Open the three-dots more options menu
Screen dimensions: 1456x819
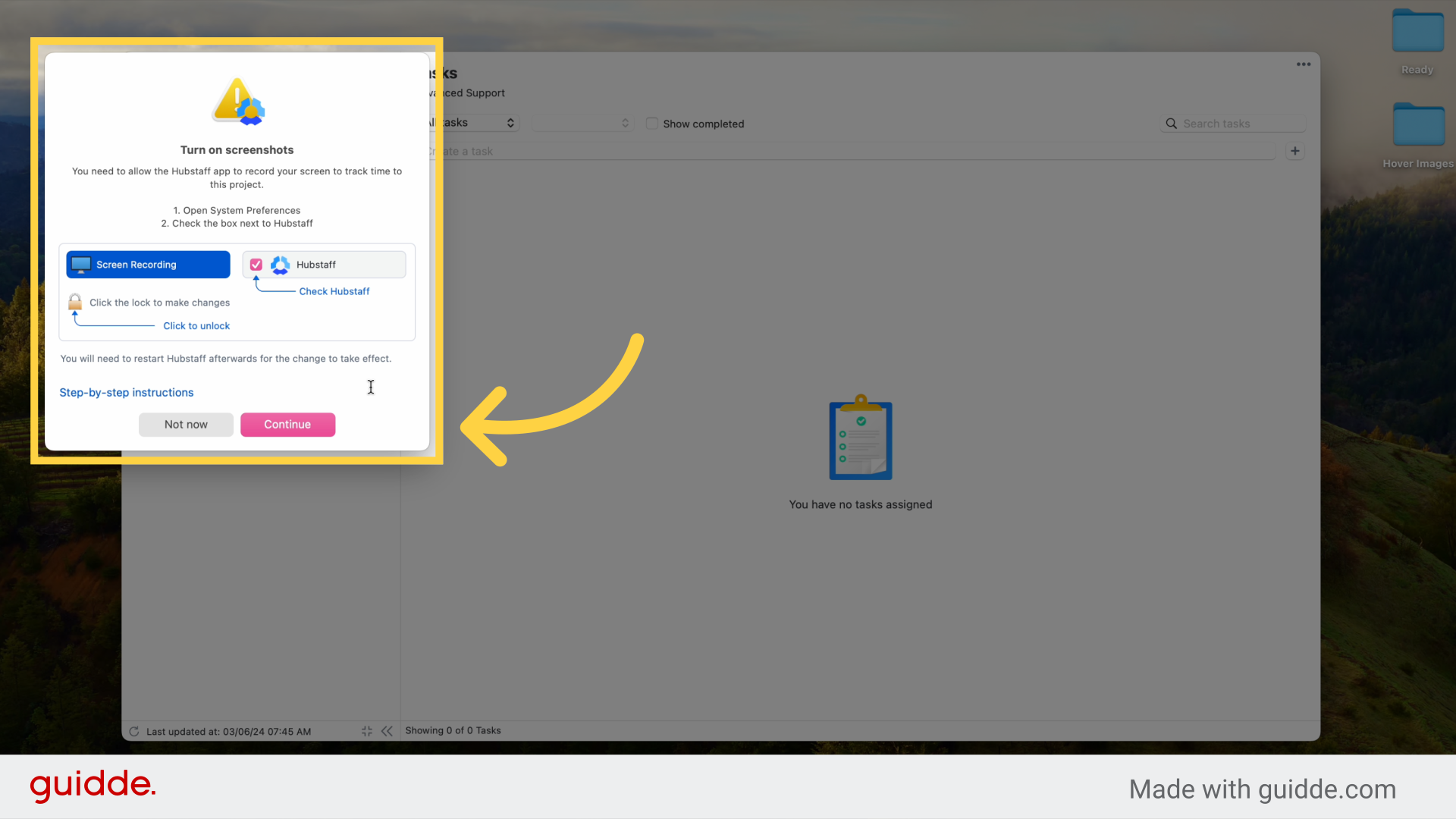coord(1304,64)
